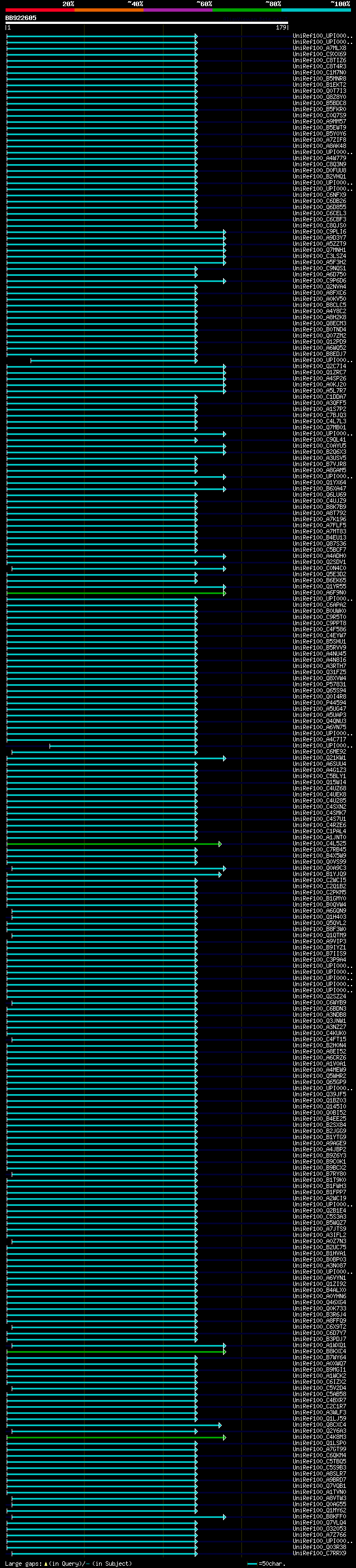Select hit label UniRef100_C0Q7S9
Screen dimensions: 356x1568
tap(319, 115)
